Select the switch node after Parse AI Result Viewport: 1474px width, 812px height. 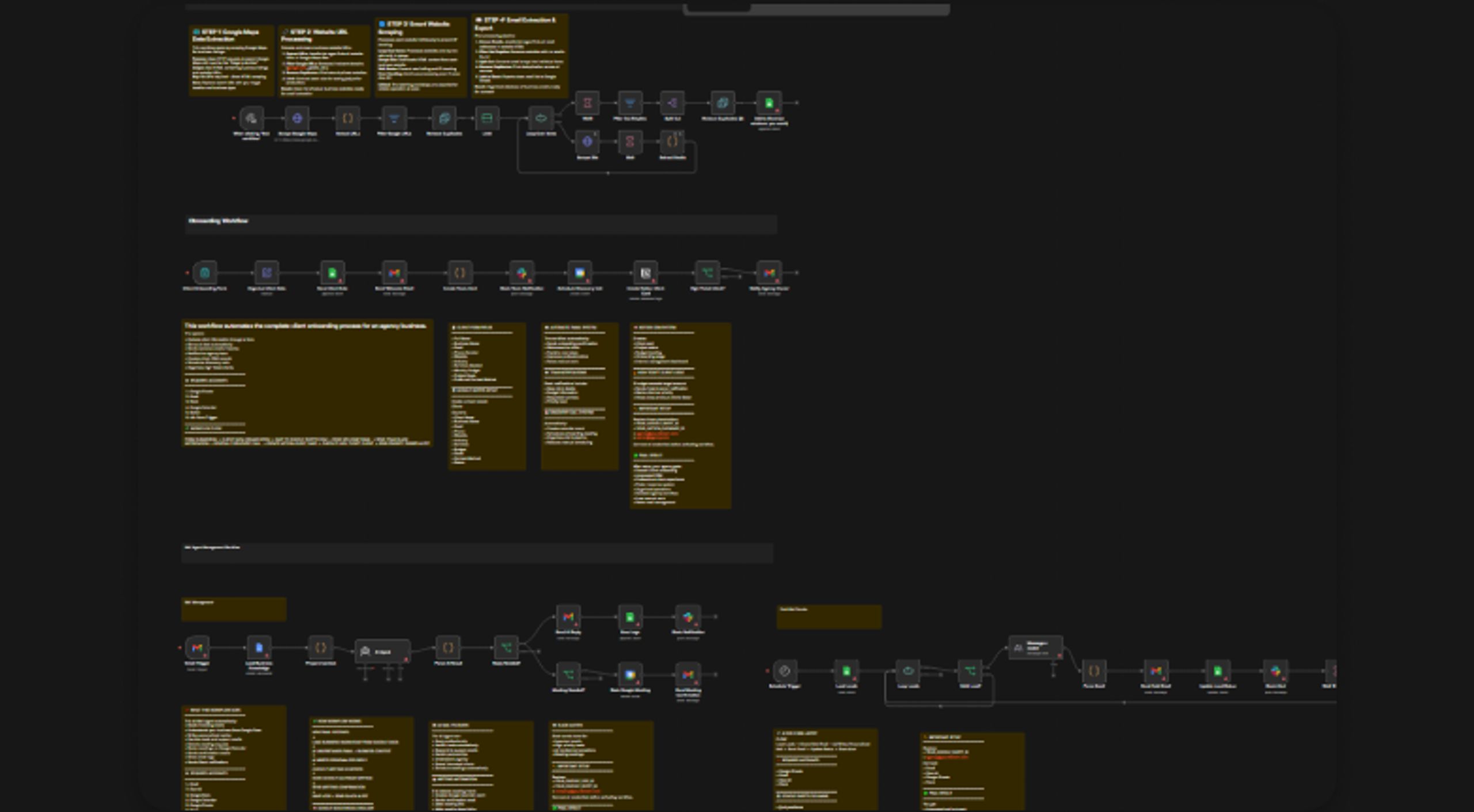tap(506, 648)
